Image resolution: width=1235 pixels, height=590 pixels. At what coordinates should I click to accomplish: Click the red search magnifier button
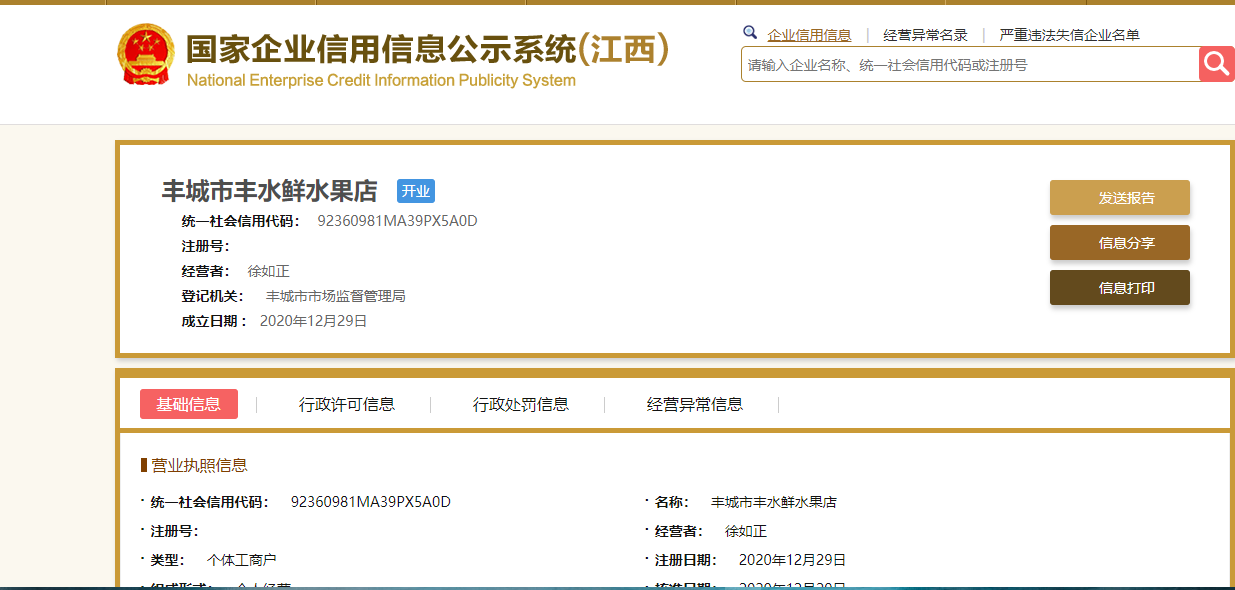click(1216, 64)
